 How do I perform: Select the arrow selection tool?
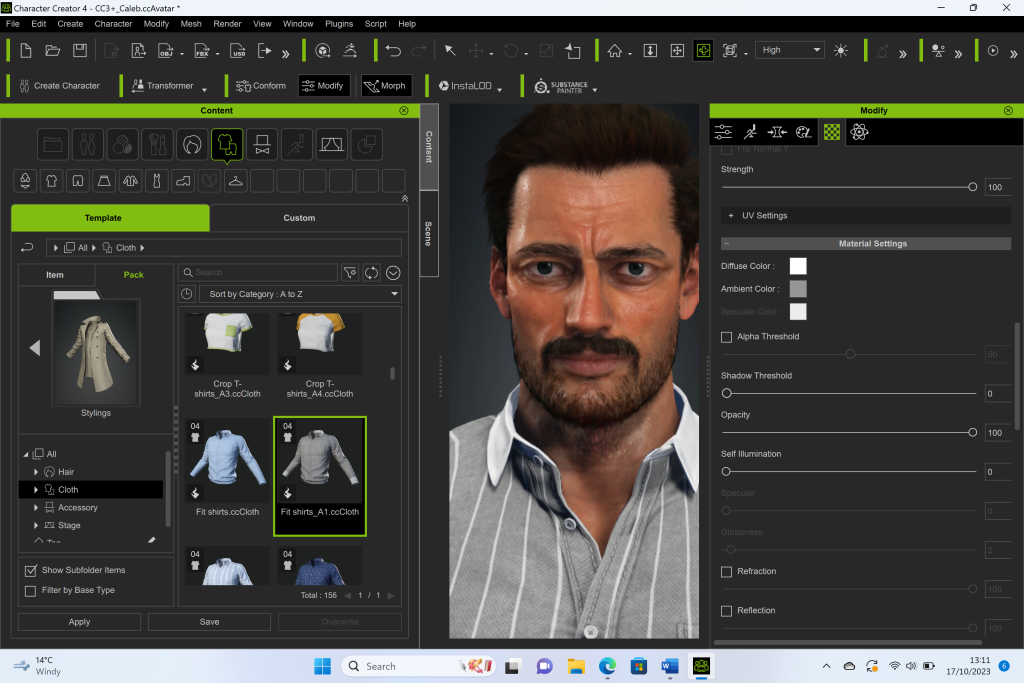pyautogui.click(x=450, y=50)
